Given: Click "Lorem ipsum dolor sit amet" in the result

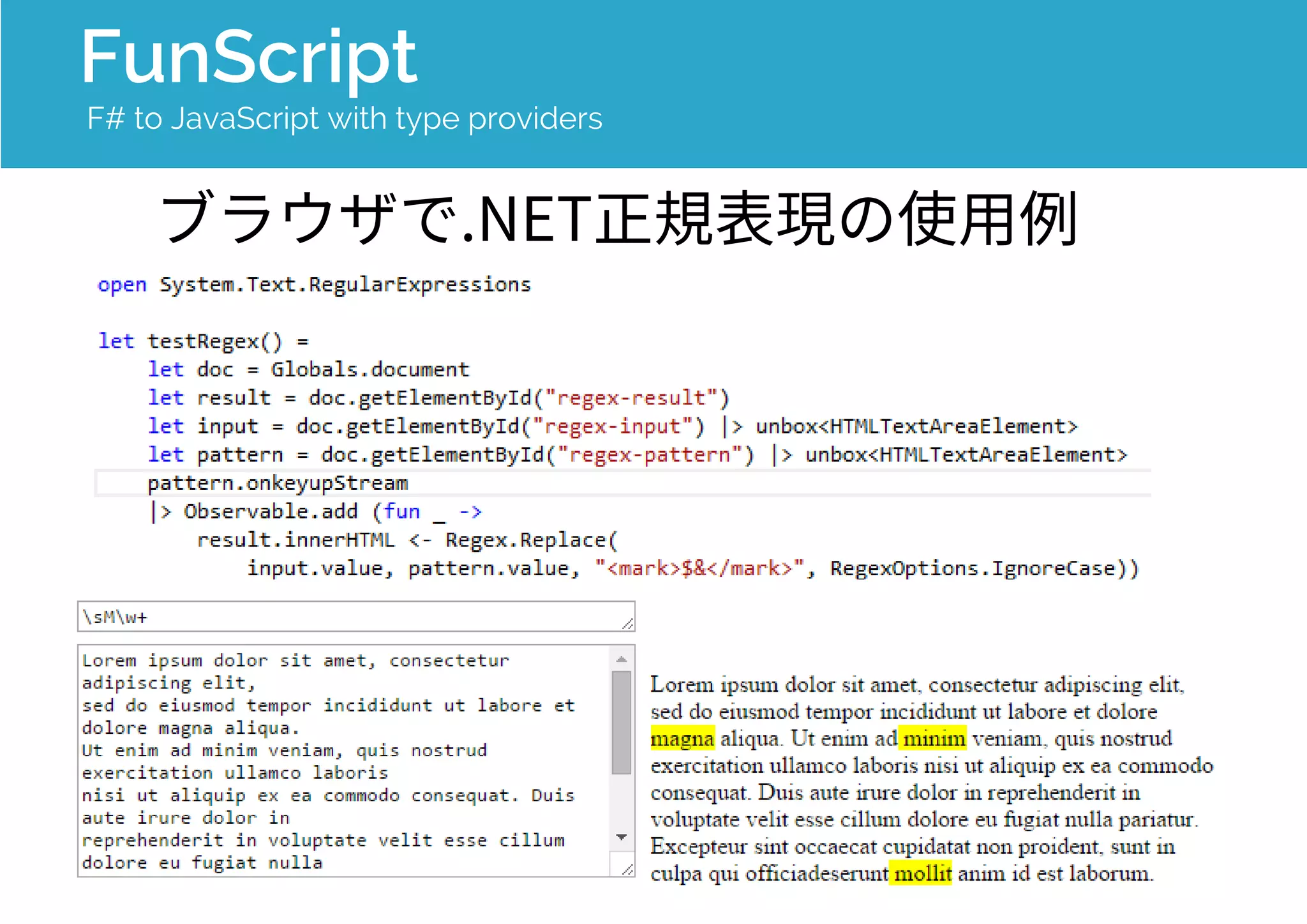Looking at the screenshot, I should (785, 685).
